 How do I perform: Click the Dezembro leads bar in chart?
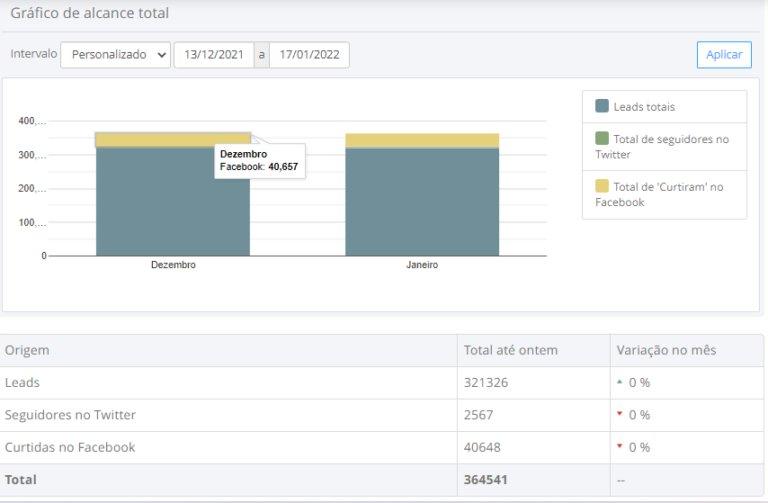coord(173,205)
